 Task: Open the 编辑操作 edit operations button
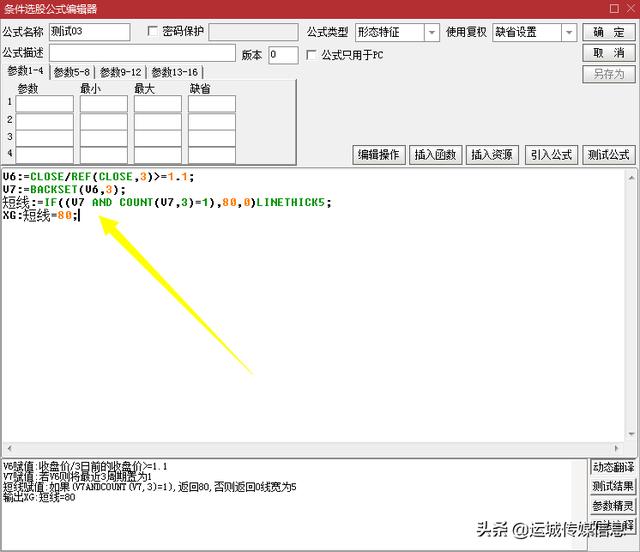(x=379, y=155)
